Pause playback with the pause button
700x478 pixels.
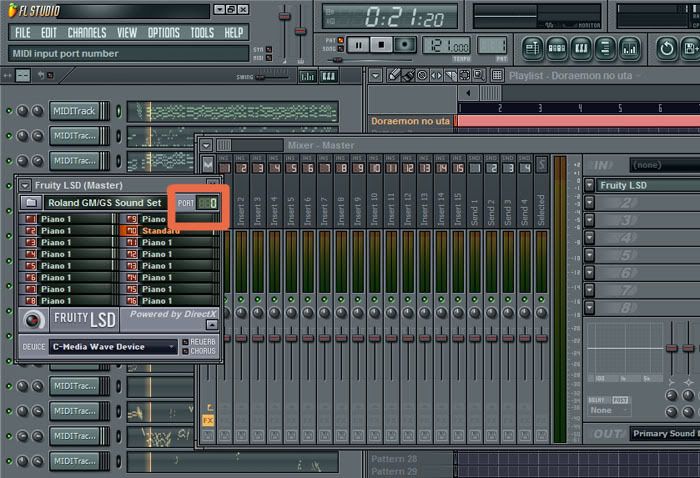pyautogui.click(x=358, y=45)
